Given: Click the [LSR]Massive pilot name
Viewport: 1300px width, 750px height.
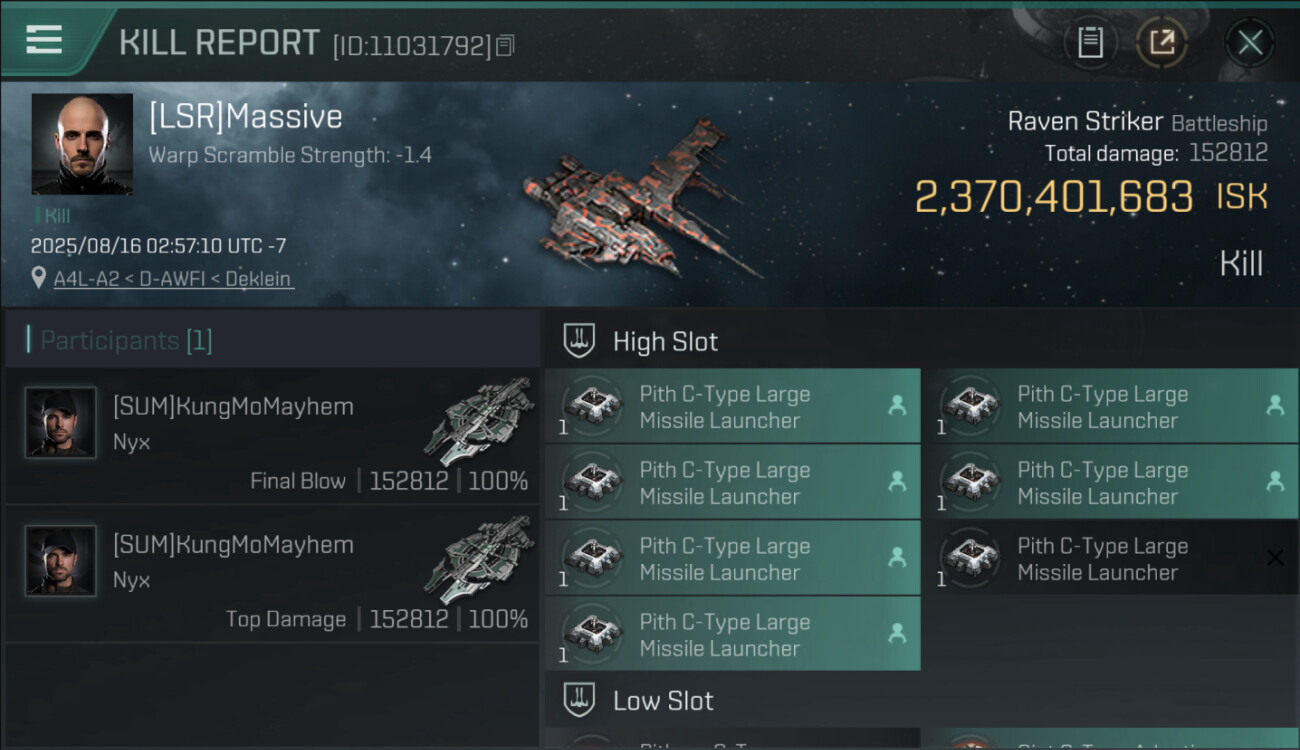Looking at the screenshot, I should 245,117.
